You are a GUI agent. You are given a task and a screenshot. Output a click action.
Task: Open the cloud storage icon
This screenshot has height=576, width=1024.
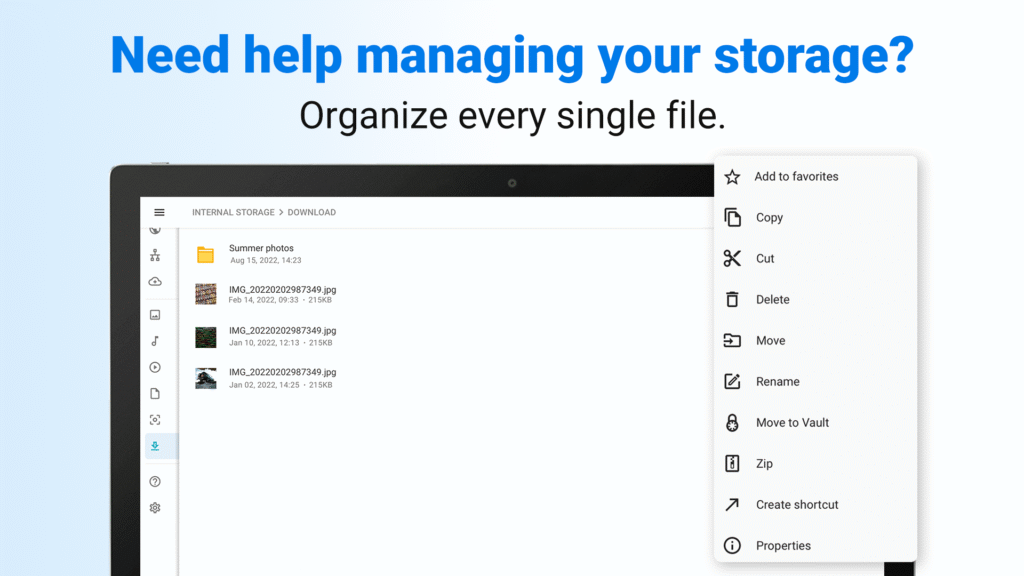point(156,281)
